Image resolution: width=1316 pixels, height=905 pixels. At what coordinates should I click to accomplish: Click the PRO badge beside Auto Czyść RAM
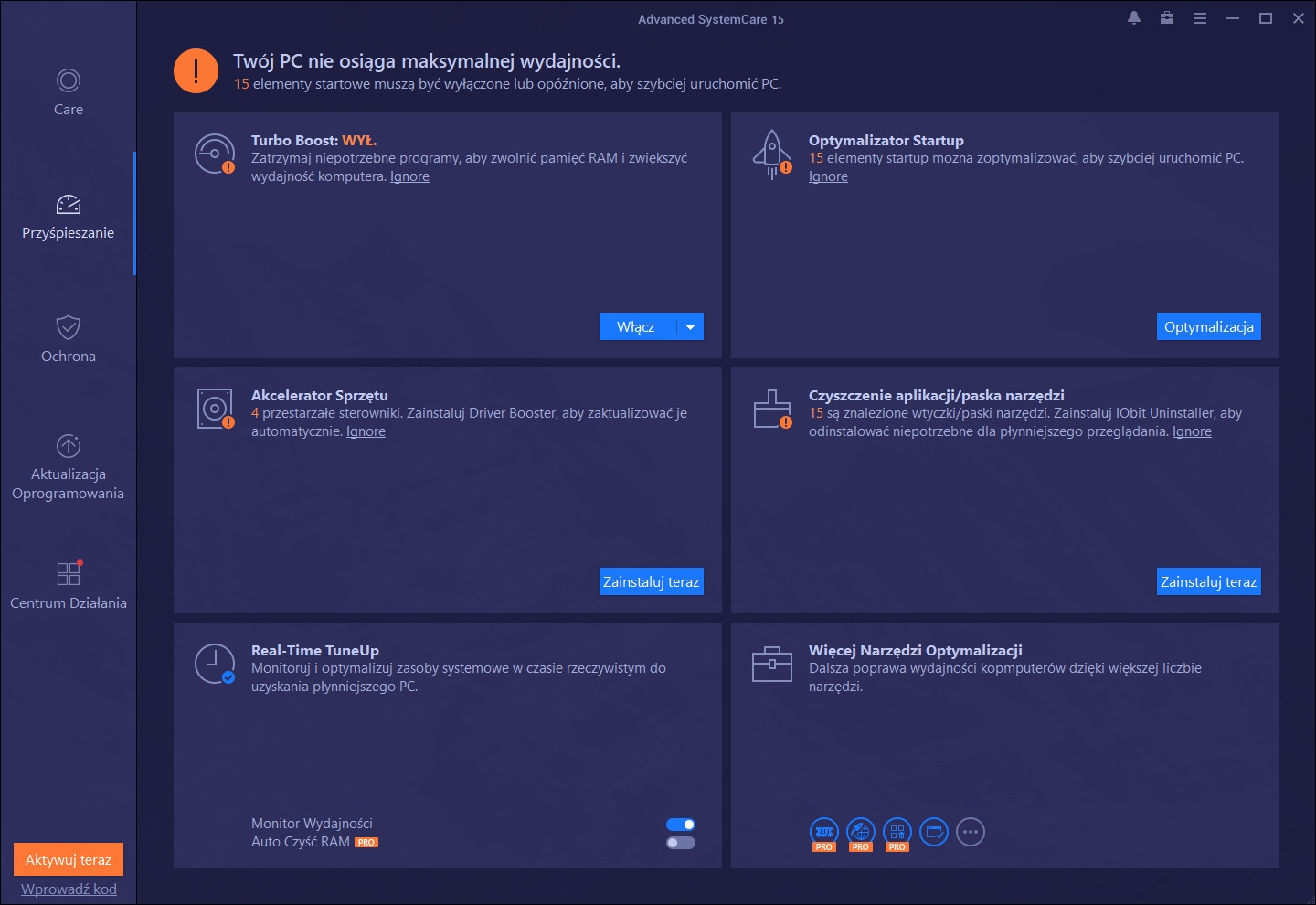(x=366, y=843)
